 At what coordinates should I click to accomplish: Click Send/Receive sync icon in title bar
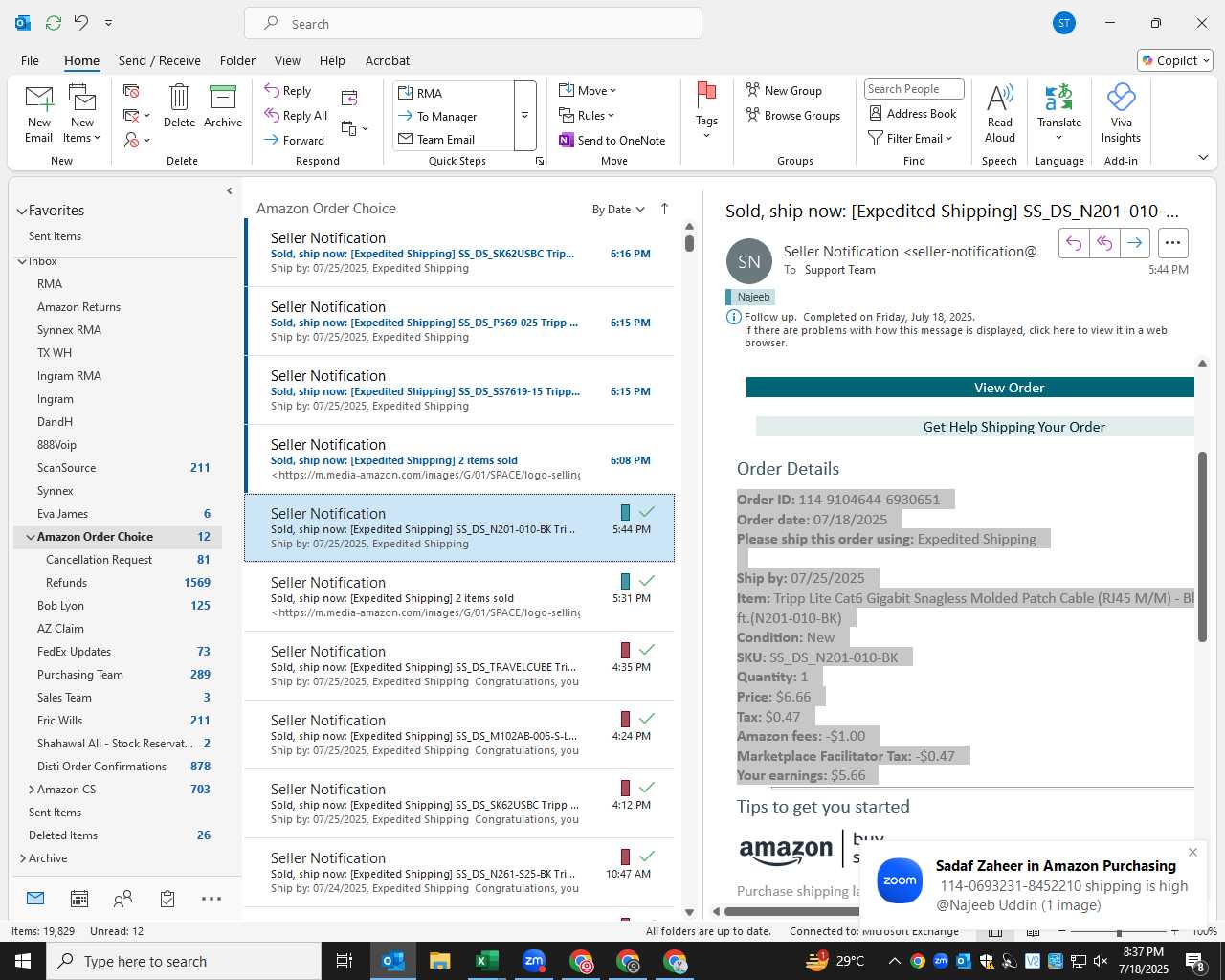click(53, 22)
